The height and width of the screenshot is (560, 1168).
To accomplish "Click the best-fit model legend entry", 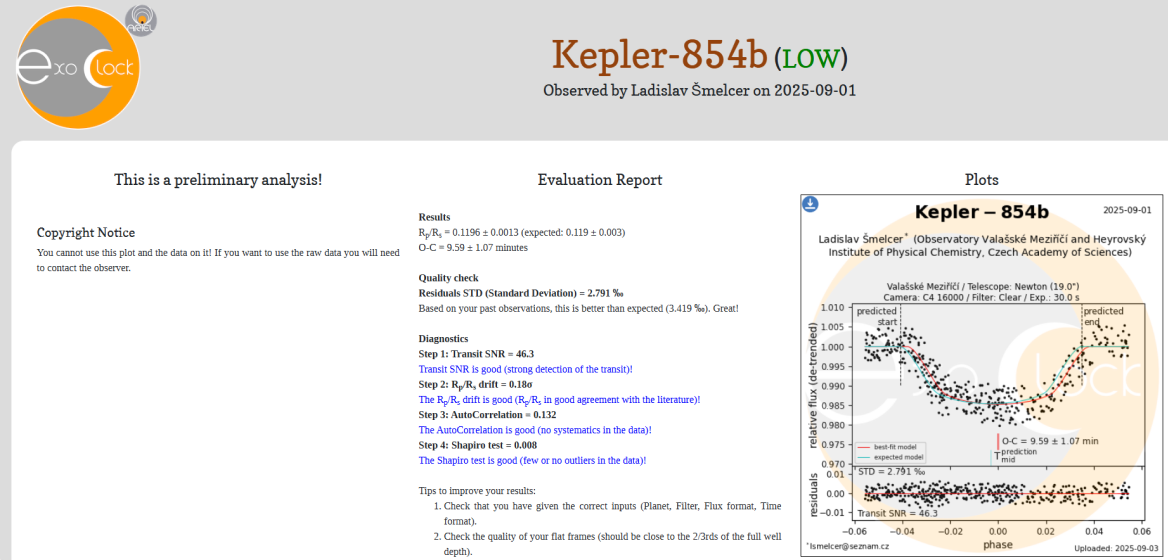I will pos(891,447).
